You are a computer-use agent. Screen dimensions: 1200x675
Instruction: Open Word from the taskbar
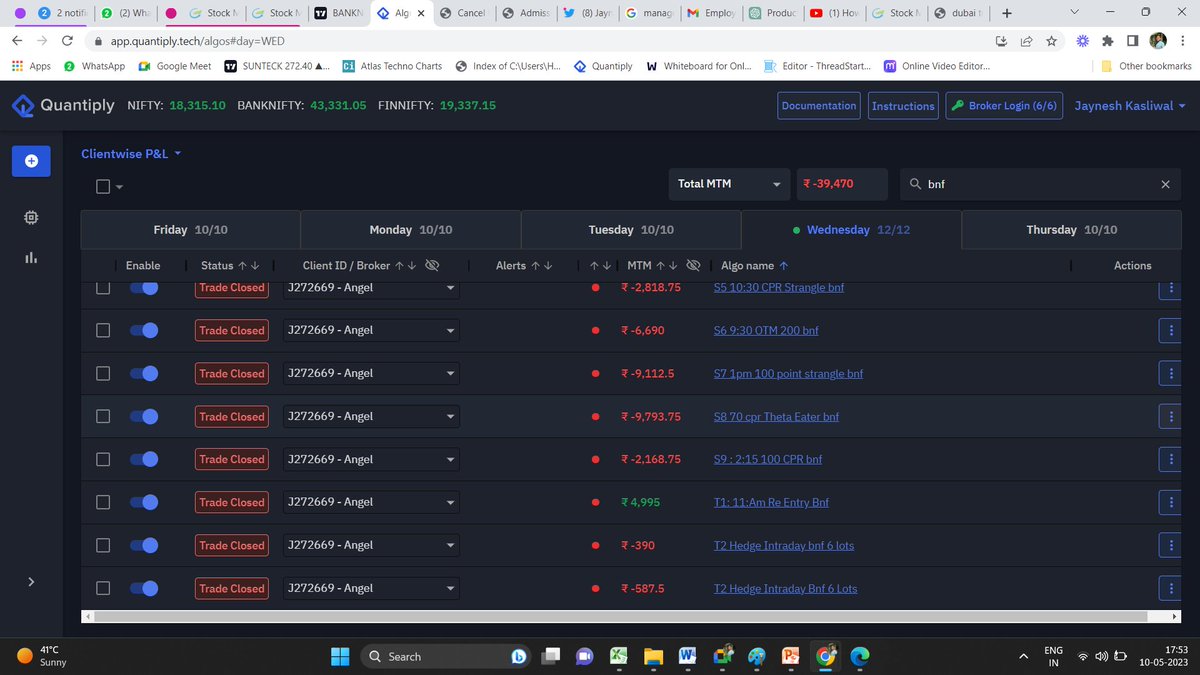click(x=687, y=656)
